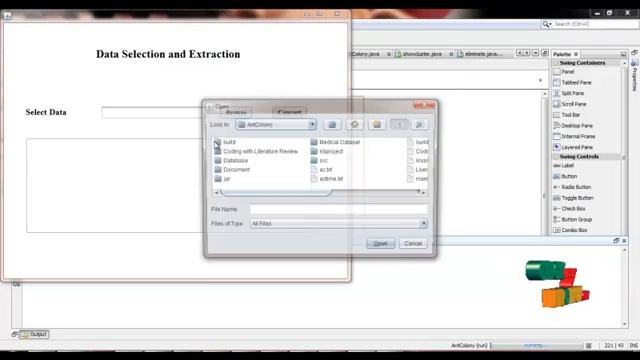Stop the AntColony run task icon
640x360 pixels.
pos(589,346)
